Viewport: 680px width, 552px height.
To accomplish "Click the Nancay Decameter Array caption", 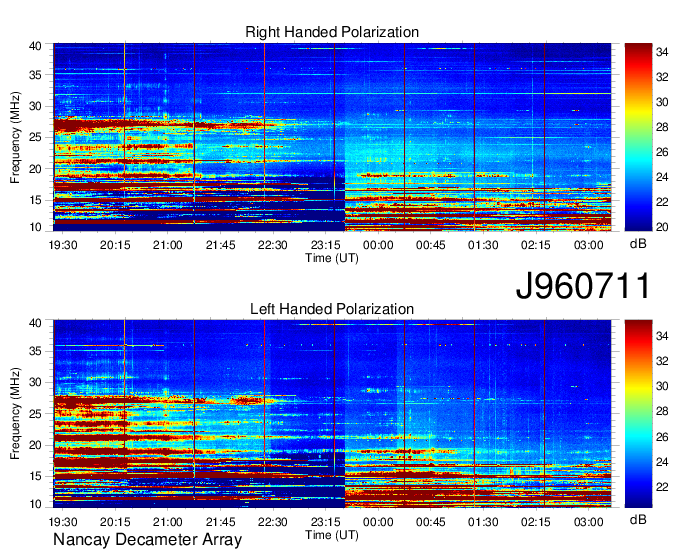I will [147, 539].
